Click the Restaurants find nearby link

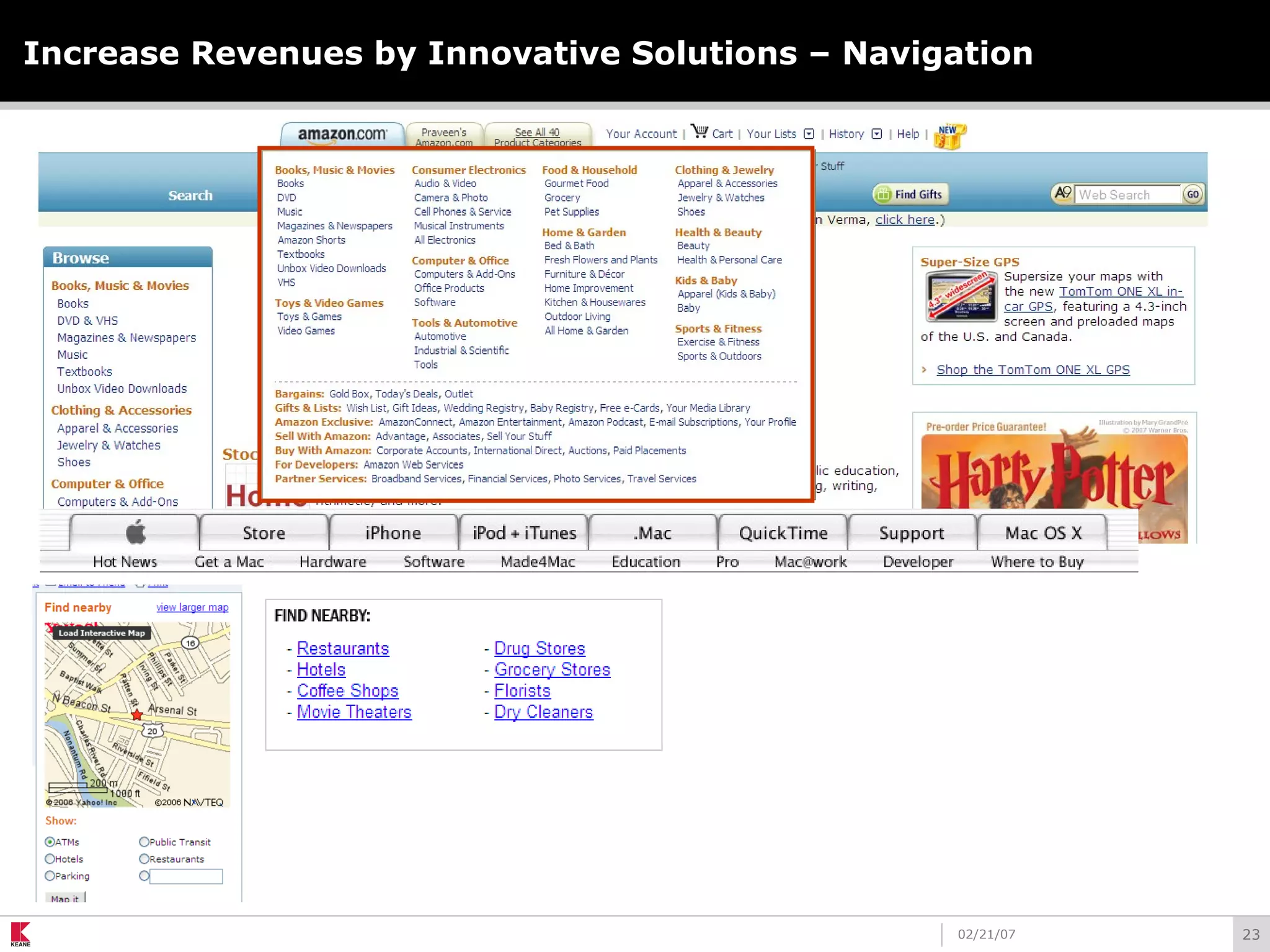tap(343, 648)
